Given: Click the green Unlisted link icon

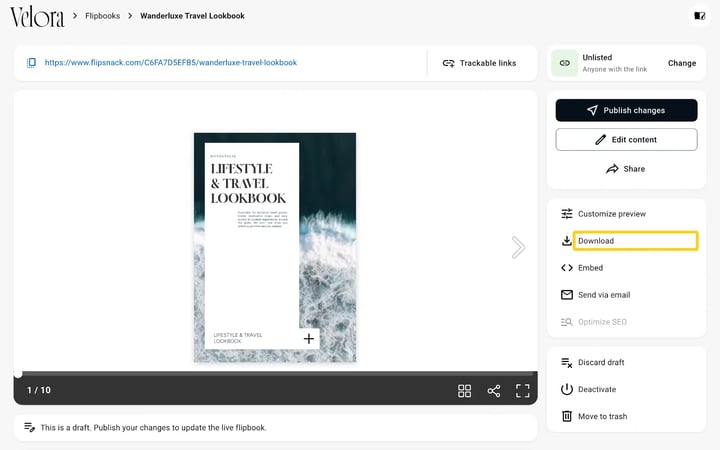Looking at the screenshot, I should tap(565, 63).
